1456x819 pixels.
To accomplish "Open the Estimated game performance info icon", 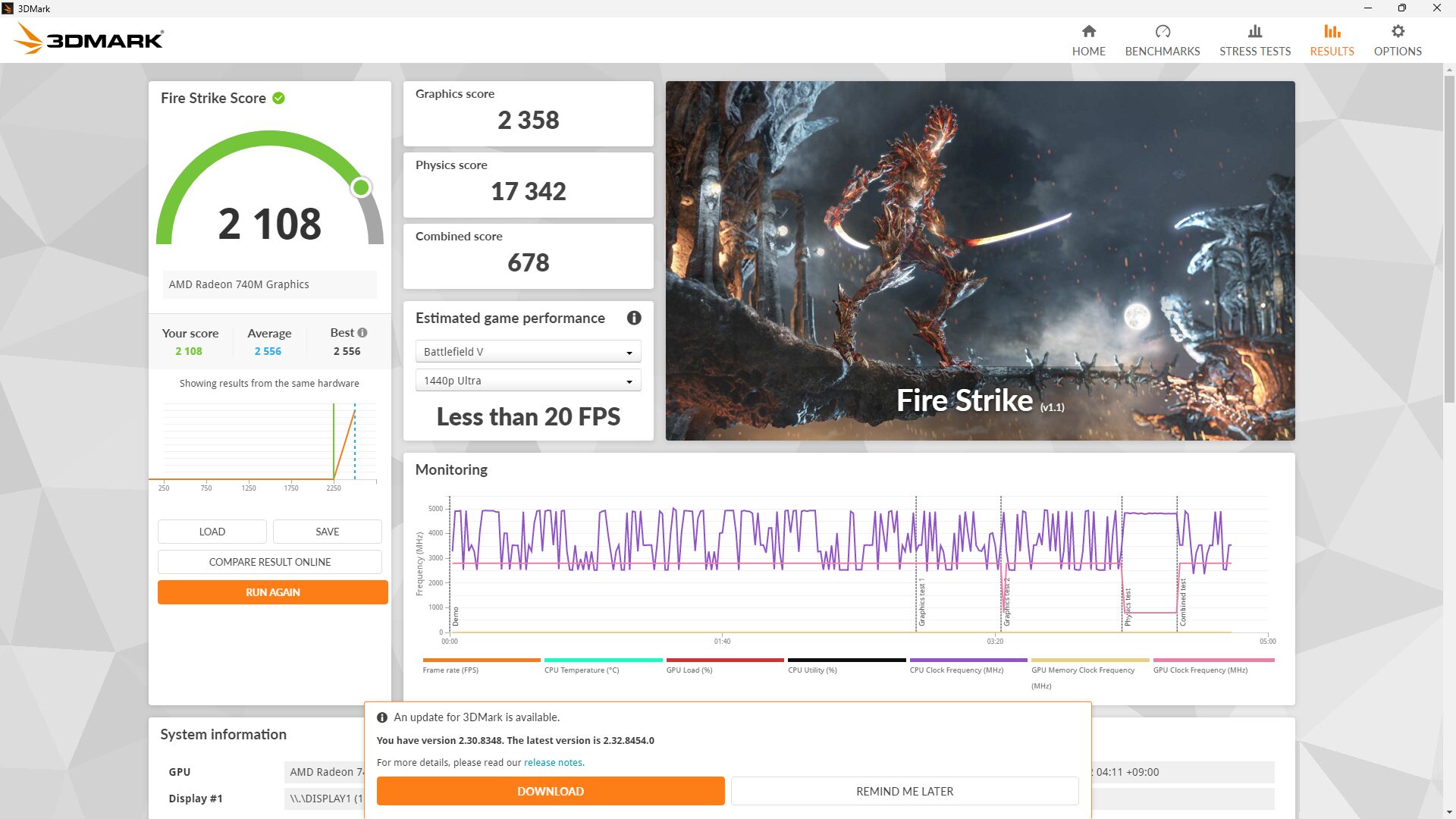I will pyautogui.click(x=634, y=318).
